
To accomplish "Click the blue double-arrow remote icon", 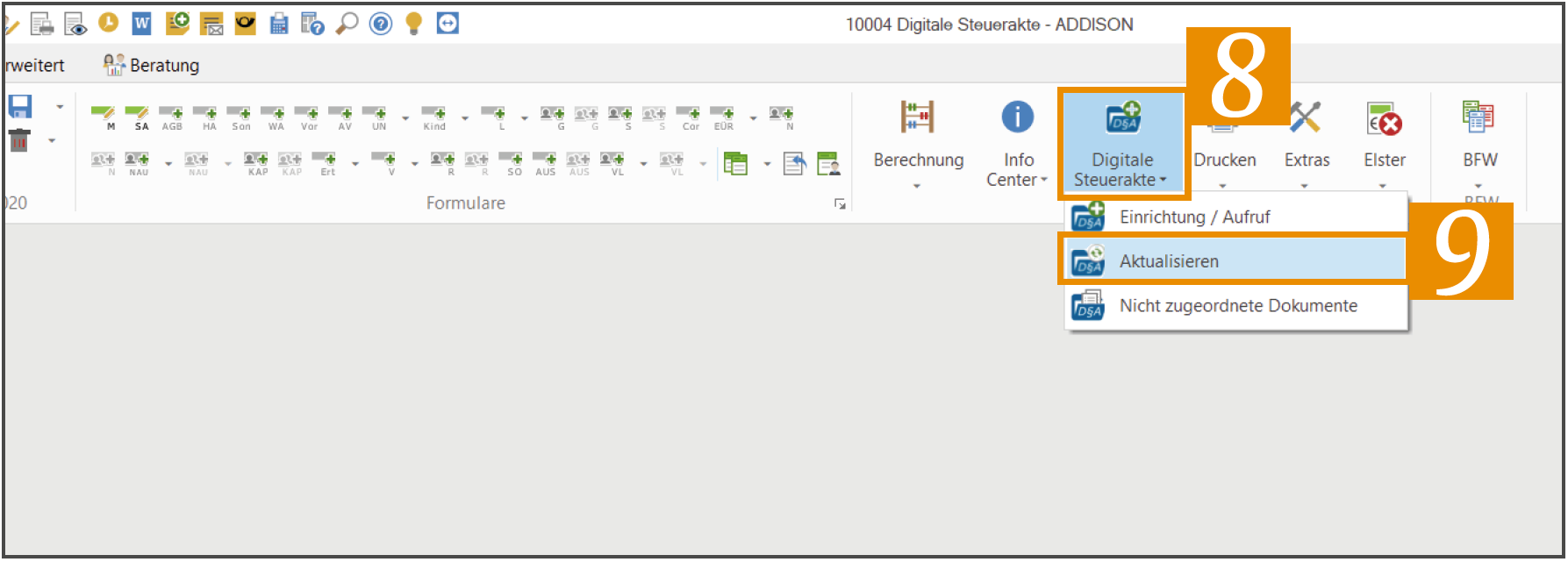I will click(447, 24).
